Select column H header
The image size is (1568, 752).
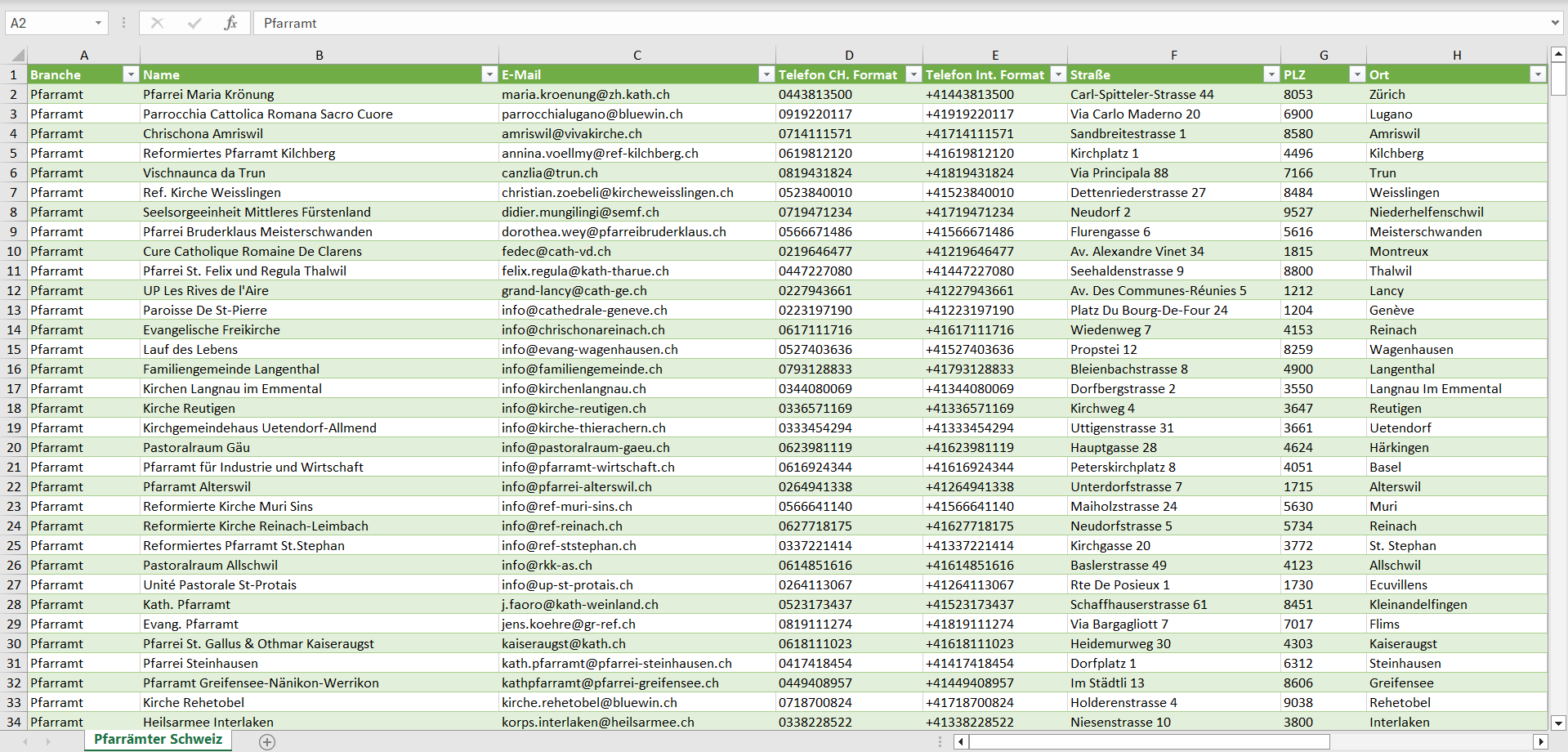pos(1457,56)
